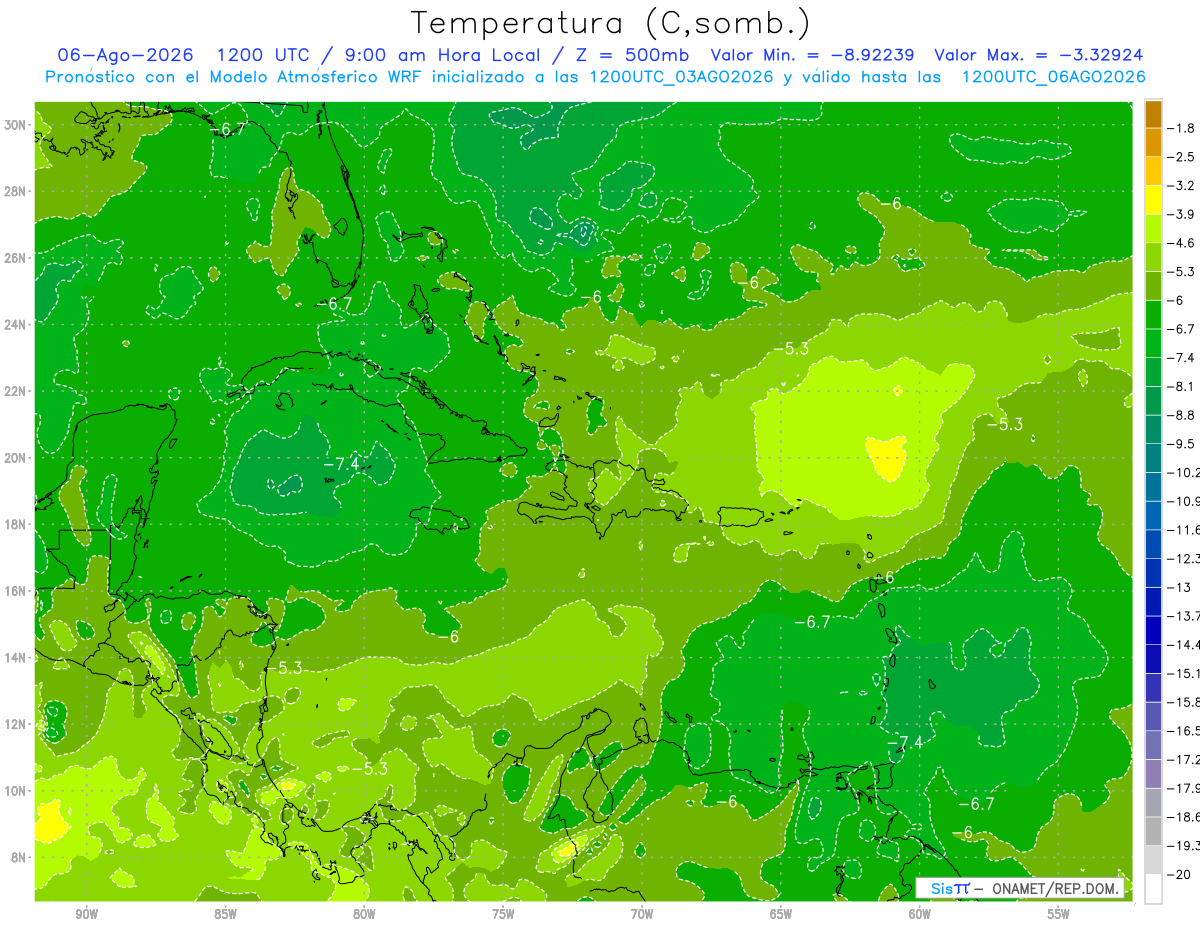Pick the white swatch below -20
Screen dimensions: 1200x927
1154,889
